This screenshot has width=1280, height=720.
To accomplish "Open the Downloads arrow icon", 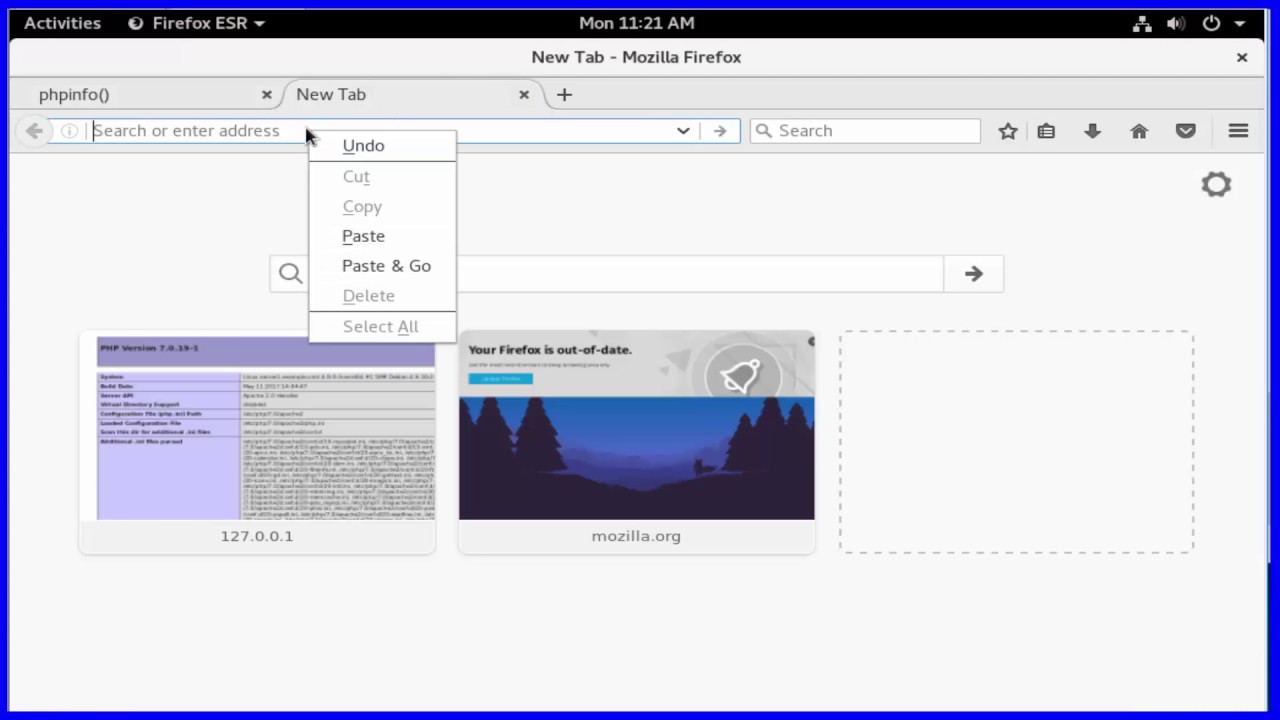I will tap(1092, 131).
